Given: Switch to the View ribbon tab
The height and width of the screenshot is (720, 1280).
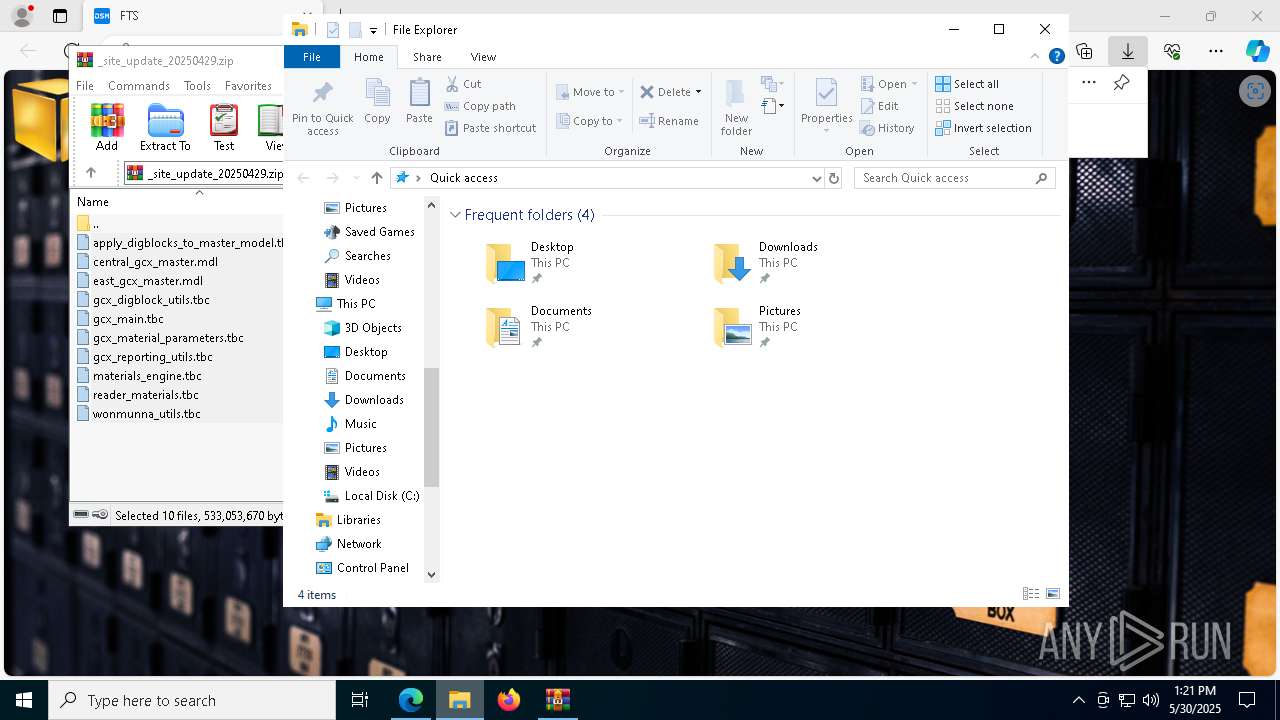Looking at the screenshot, I should pyautogui.click(x=483, y=57).
